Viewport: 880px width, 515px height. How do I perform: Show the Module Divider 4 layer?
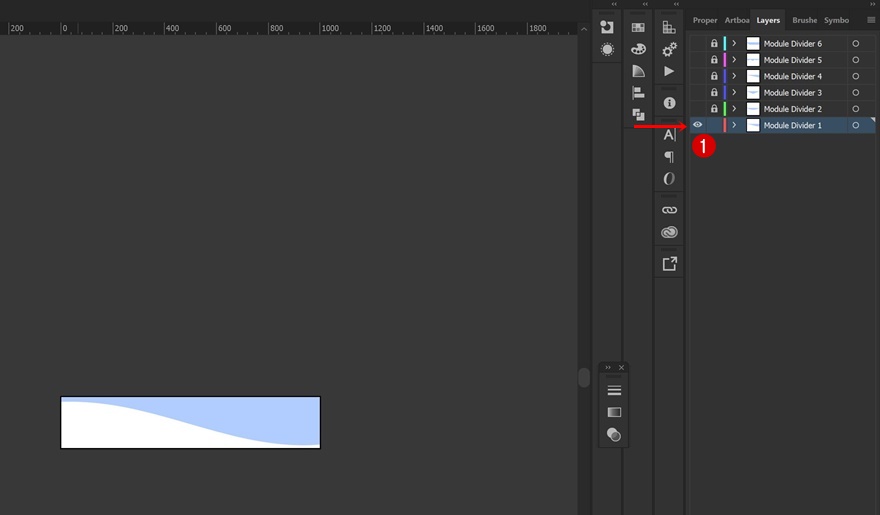point(698,76)
